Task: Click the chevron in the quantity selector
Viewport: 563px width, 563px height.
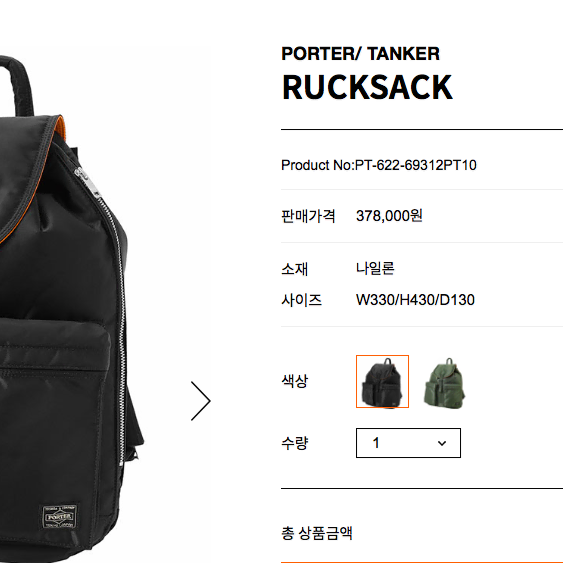Action: pyautogui.click(x=442, y=443)
